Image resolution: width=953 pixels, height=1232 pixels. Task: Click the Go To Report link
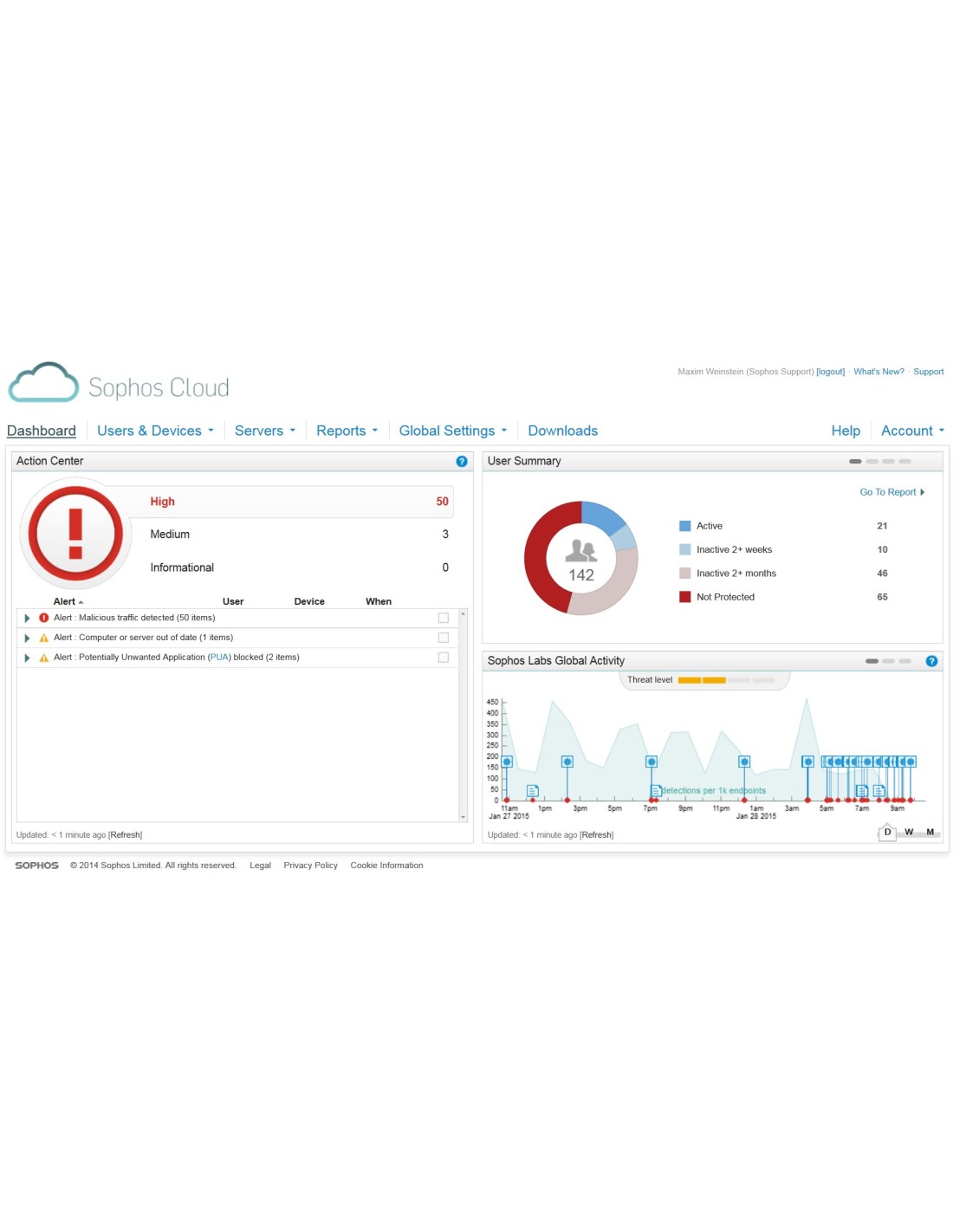[x=891, y=492]
